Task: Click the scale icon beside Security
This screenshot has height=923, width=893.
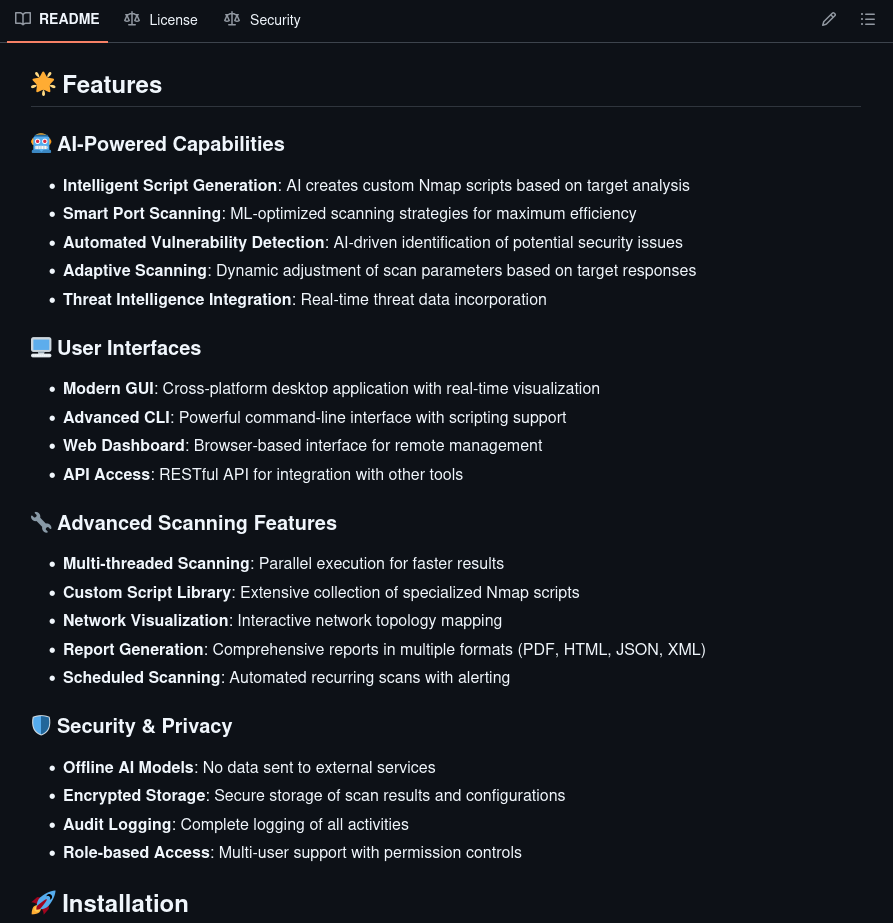Action: coord(232,19)
